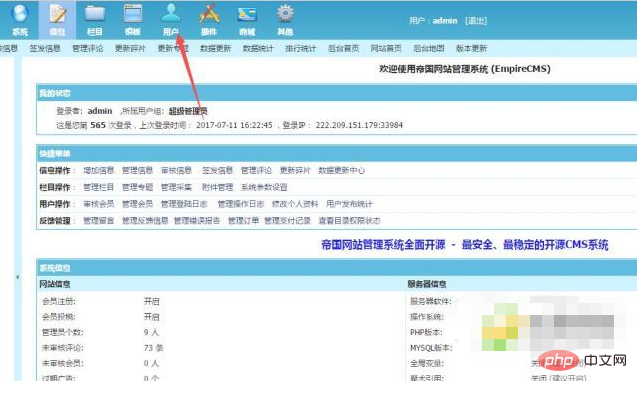The height and width of the screenshot is (393, 637).
Task: Click the 73 条 pending comments value
Action: click(x=154, y=348)
